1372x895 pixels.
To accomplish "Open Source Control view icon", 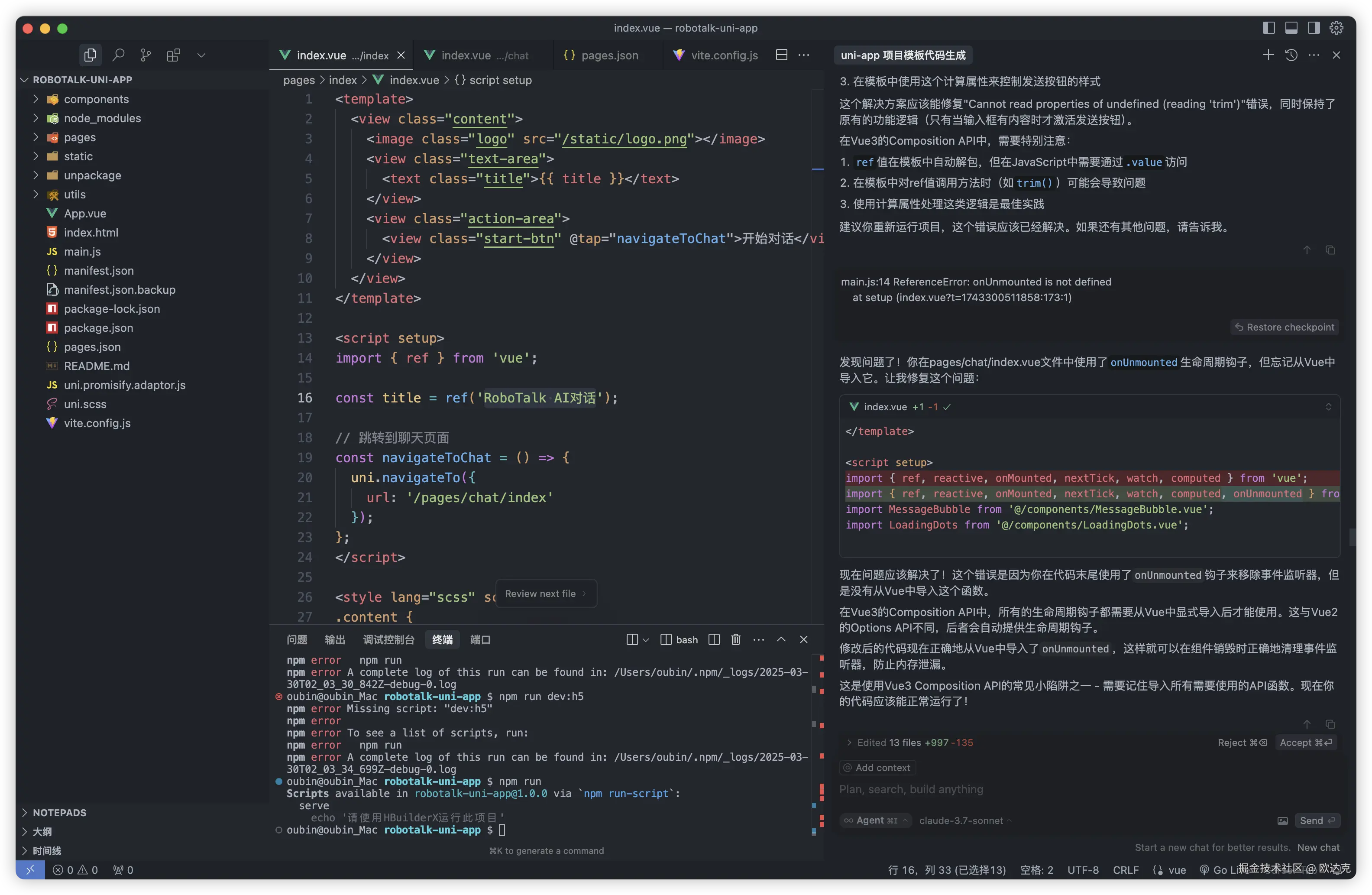I will pos(146,55).
